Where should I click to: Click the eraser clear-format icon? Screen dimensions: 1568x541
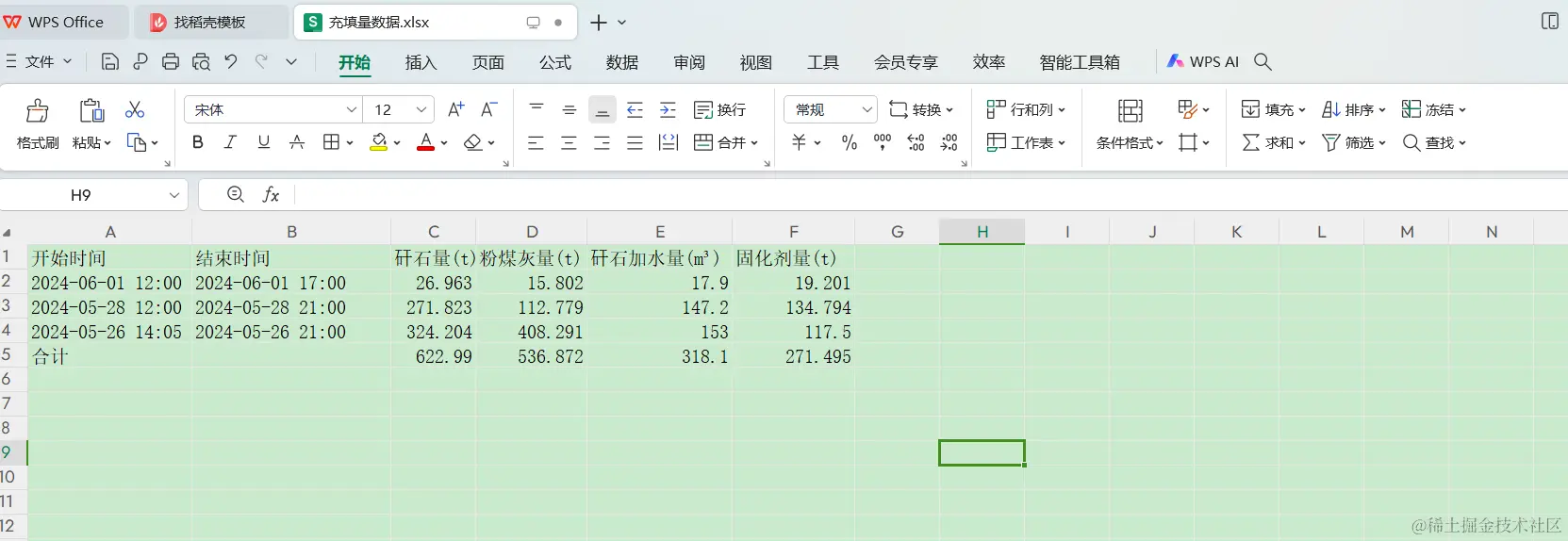click(x=473, y=142)
